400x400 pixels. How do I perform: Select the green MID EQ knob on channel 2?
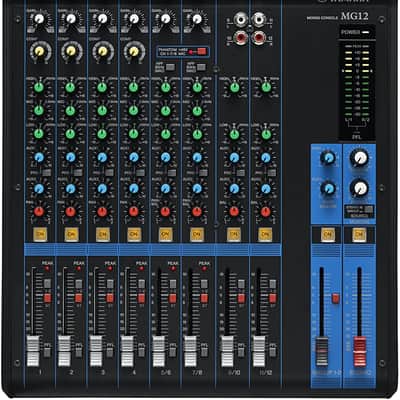tap(70, 111)
